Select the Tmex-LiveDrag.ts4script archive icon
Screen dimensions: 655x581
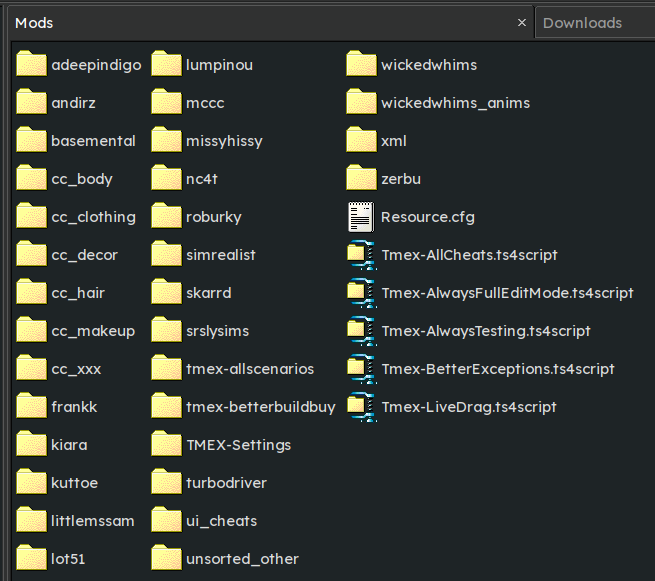point(362,407)
